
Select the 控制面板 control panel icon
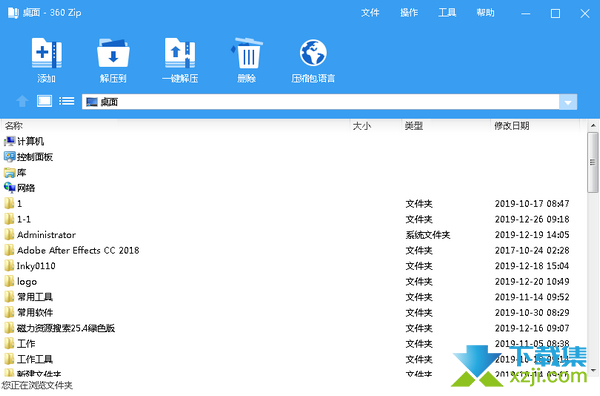click(x=9, y=157)
